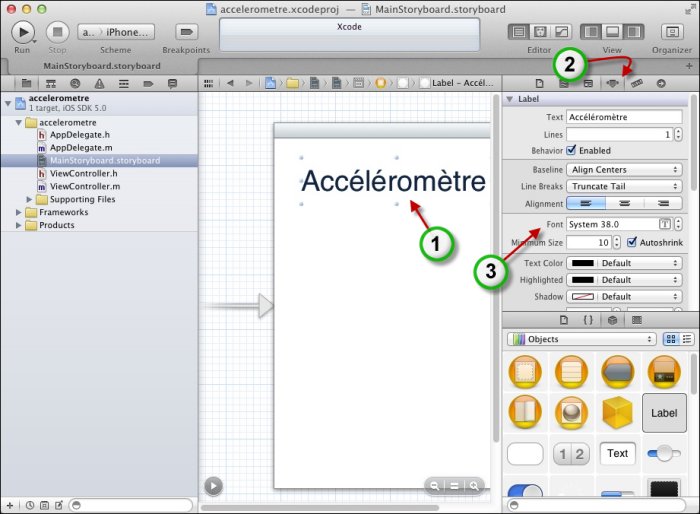Collapse the accelerometre project root

click(8, 104)
